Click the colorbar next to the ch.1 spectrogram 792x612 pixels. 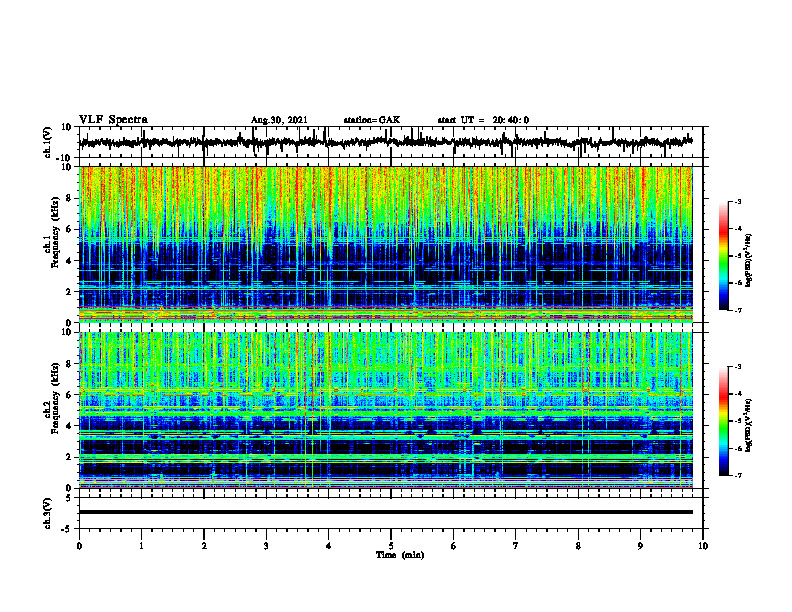tap(723, 256)
